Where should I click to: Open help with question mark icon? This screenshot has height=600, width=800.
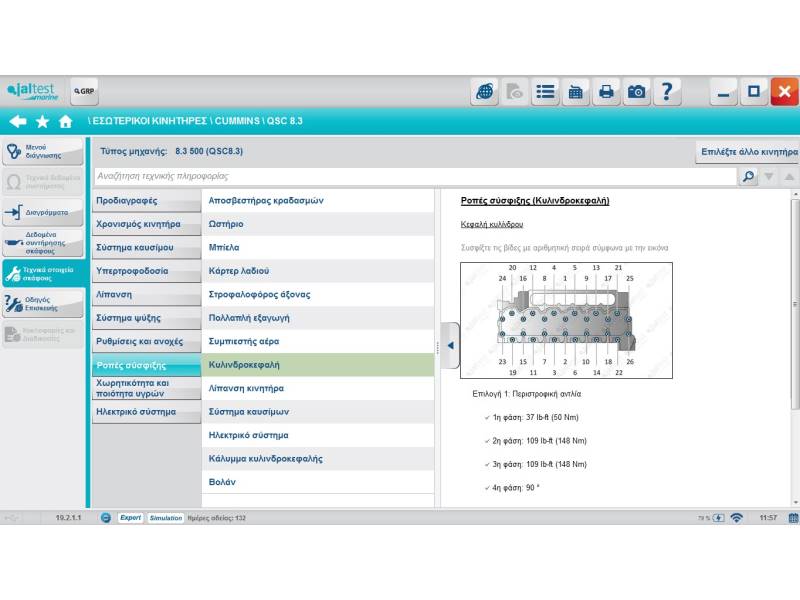point(667,92)
